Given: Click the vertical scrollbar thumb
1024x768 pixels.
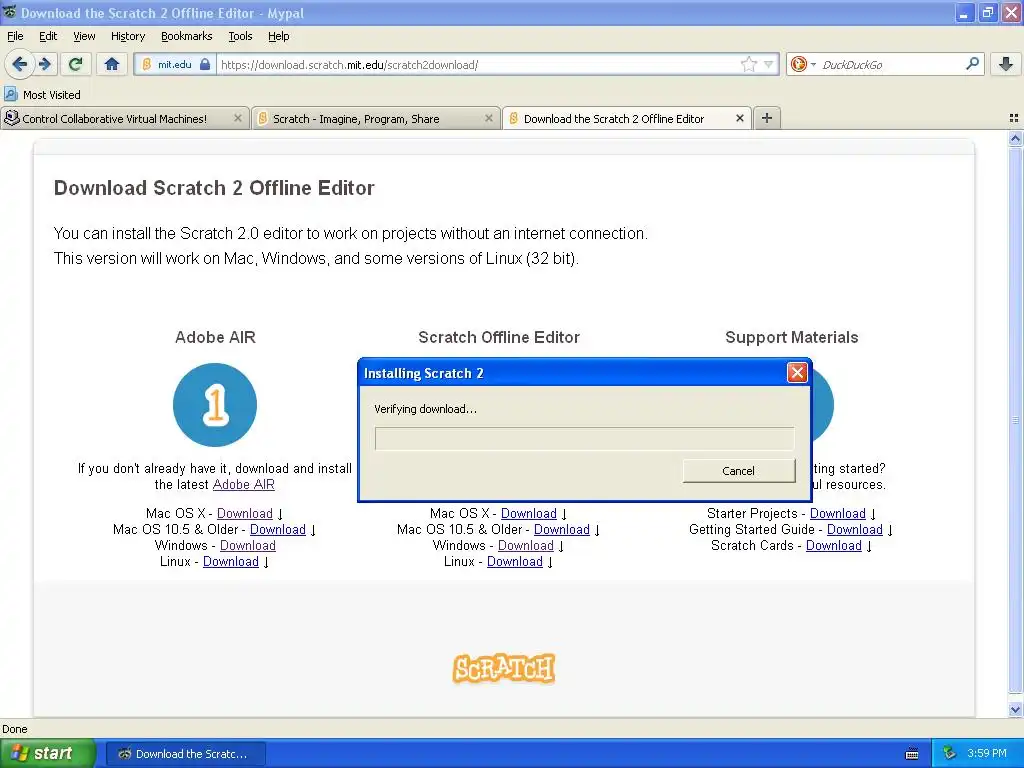Looking at the screenshot, I should click(x=1015, y=419).
